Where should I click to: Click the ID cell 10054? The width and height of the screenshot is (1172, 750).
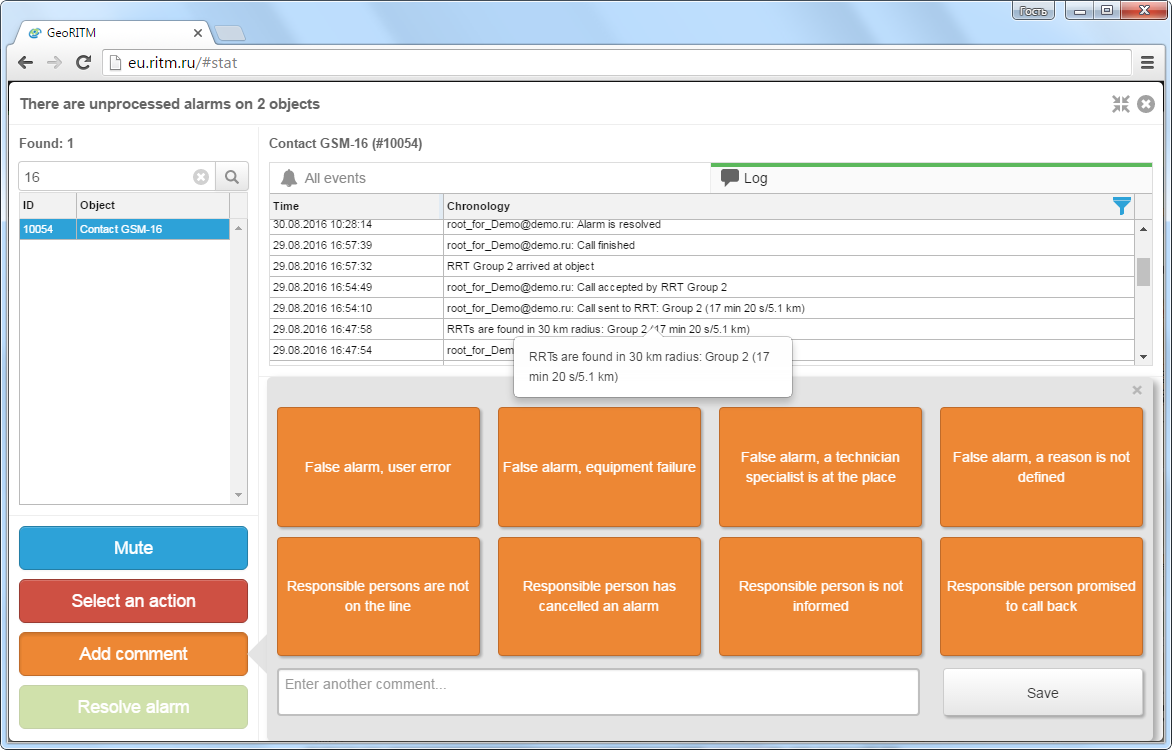(x=48, y=229)
